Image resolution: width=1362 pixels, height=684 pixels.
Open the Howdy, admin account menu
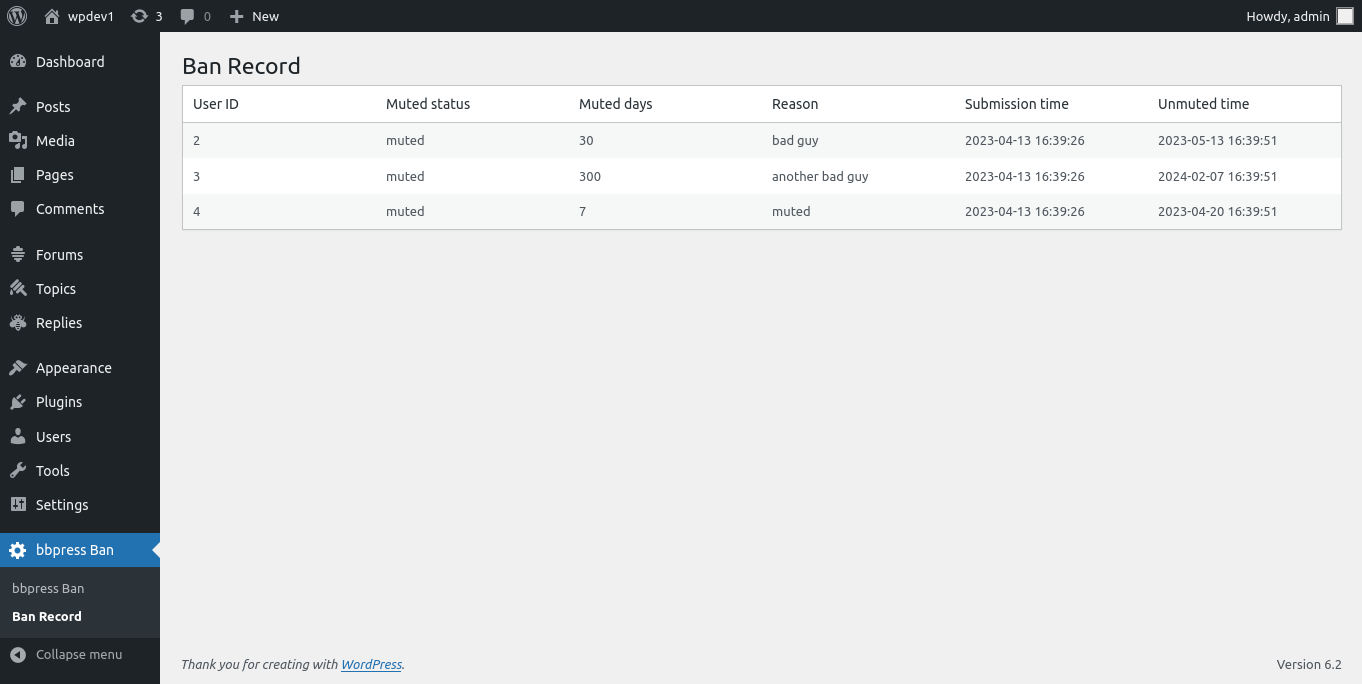click(1288, 16)
